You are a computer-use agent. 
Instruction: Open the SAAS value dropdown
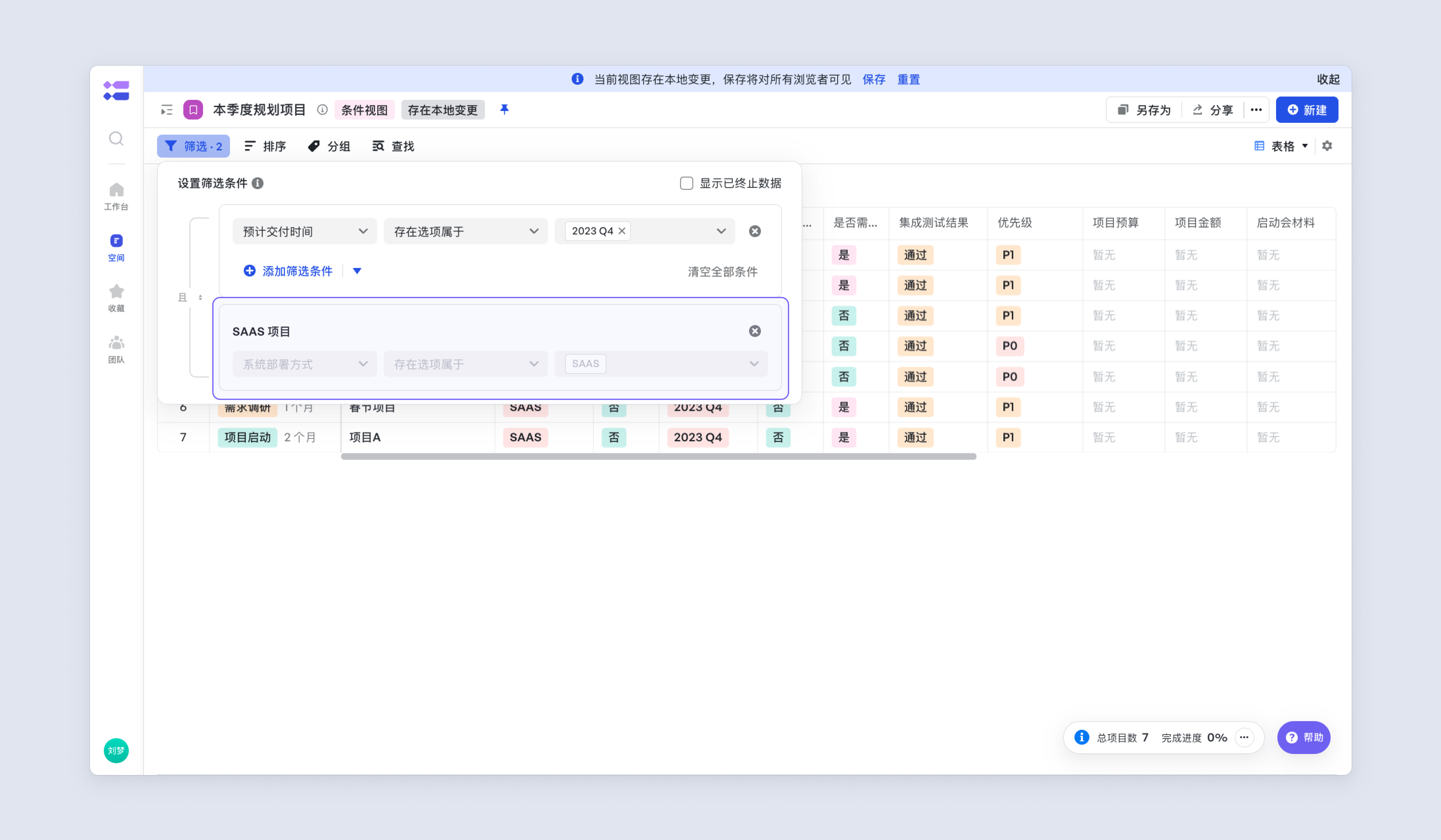661,364
